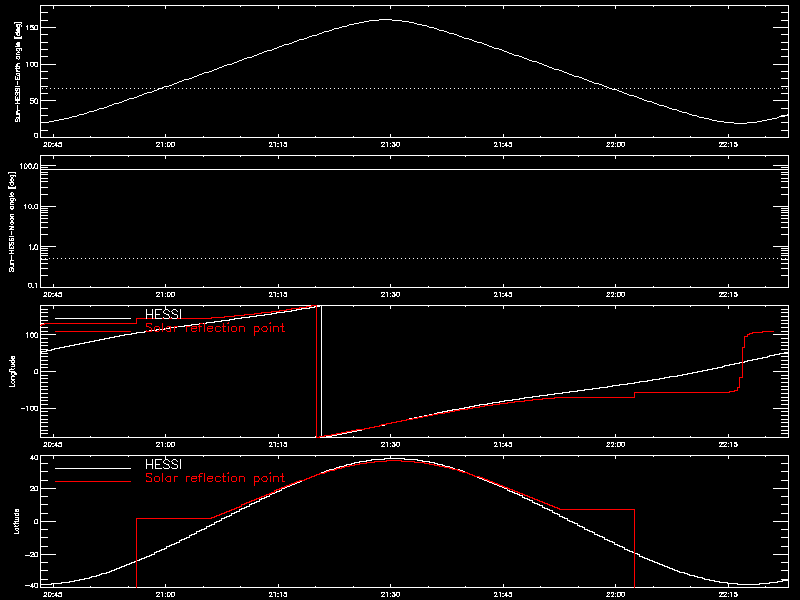Click the 'HESSI' legend label in Longitude plot
Screen dimensions: 800x600
point(163,314)
